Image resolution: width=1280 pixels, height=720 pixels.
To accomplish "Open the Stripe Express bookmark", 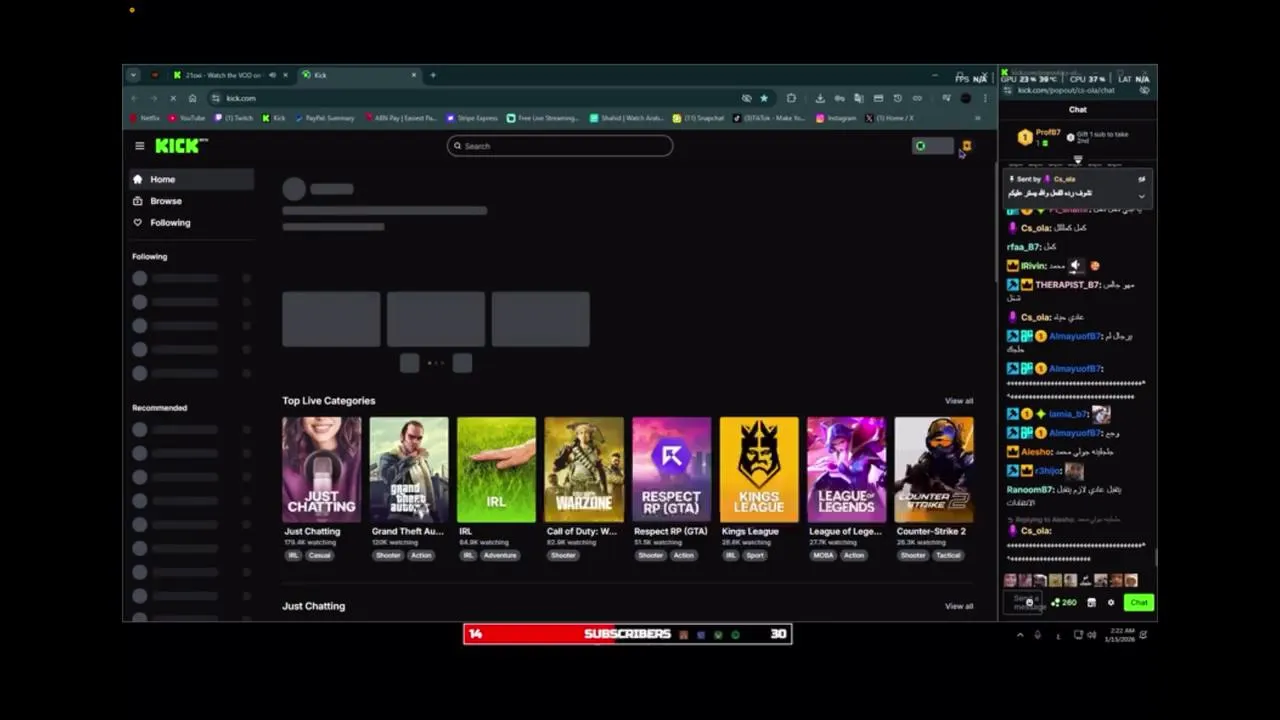I will 473,118.
